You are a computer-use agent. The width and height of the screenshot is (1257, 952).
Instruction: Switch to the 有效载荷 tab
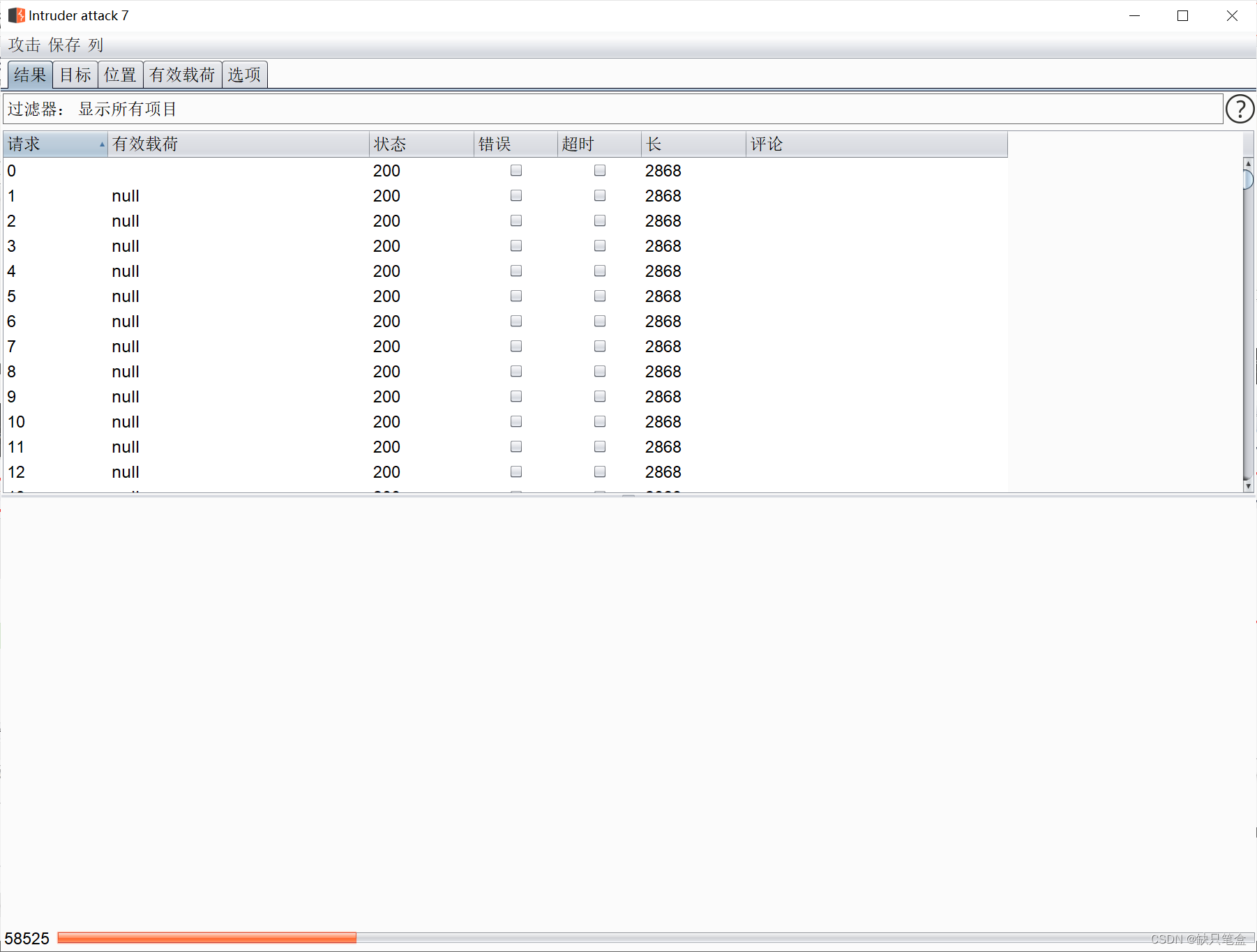pyautogui.click(x=182, y=75)
